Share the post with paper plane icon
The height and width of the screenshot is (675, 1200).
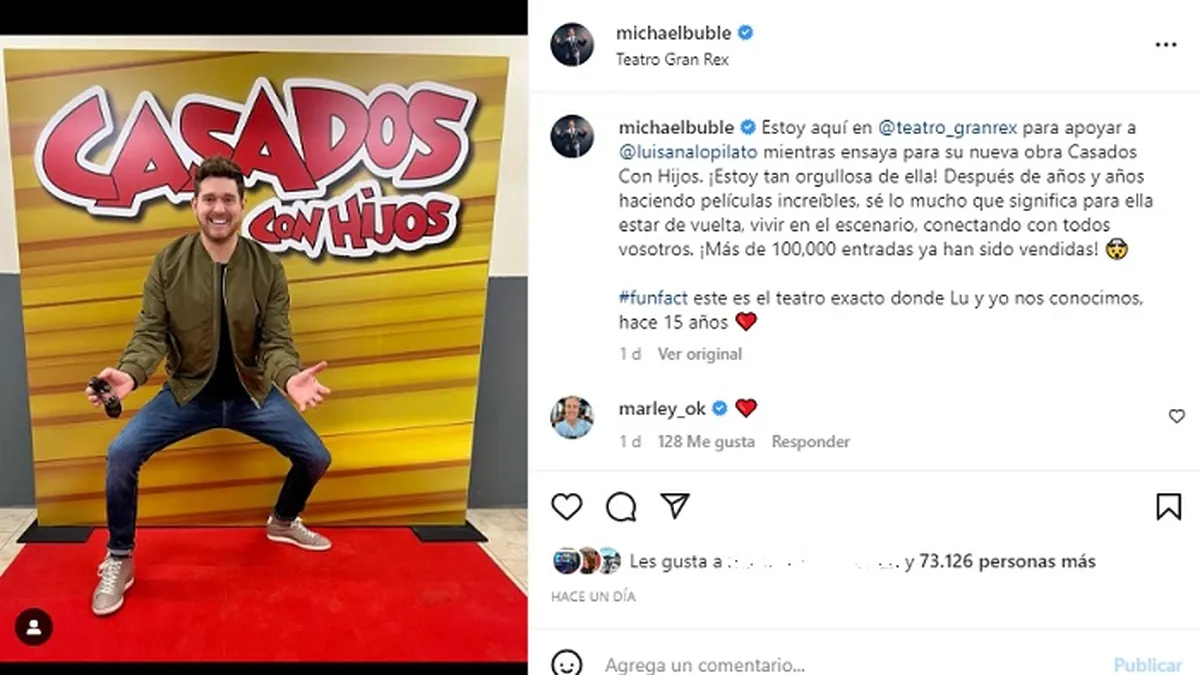point(676,506)
